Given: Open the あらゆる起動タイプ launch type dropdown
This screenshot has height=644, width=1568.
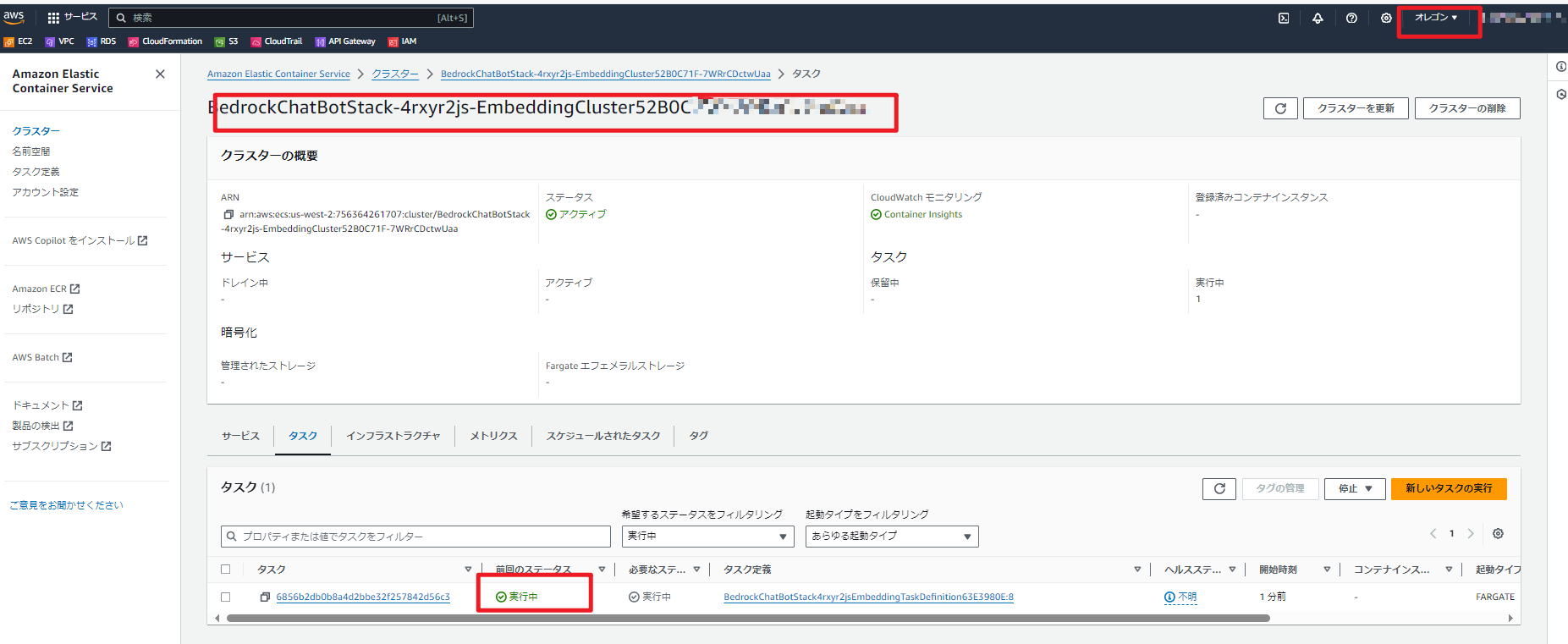Looking at the screenshot, I should pyautogui.click(x=891, y=537).
